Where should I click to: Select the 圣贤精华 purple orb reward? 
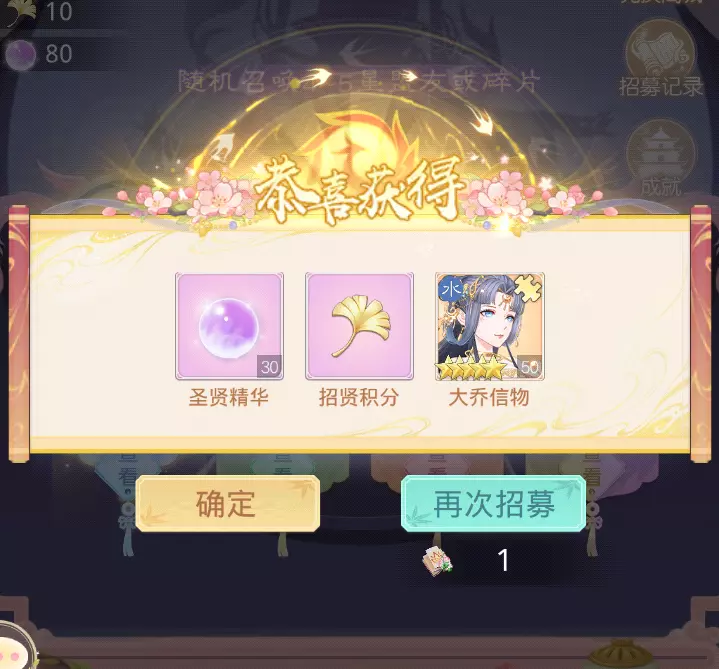coord(229,326)
